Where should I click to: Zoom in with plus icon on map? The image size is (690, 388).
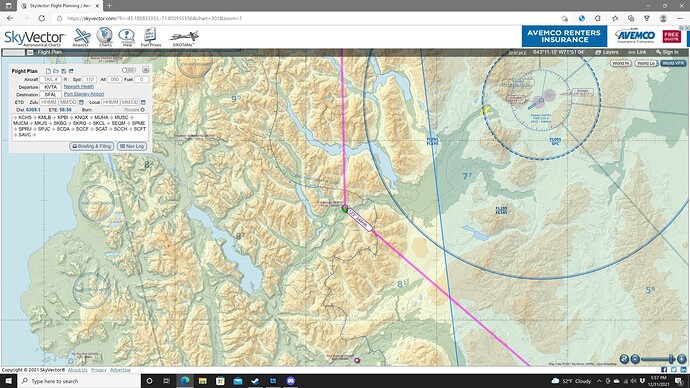pos(681,359)
